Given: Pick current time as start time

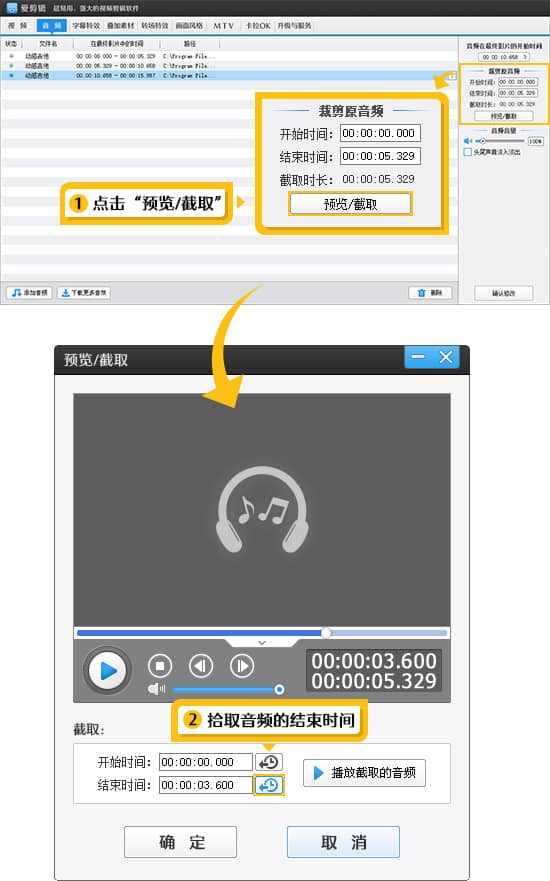Looking at the screenshot, I should (269, 762).
